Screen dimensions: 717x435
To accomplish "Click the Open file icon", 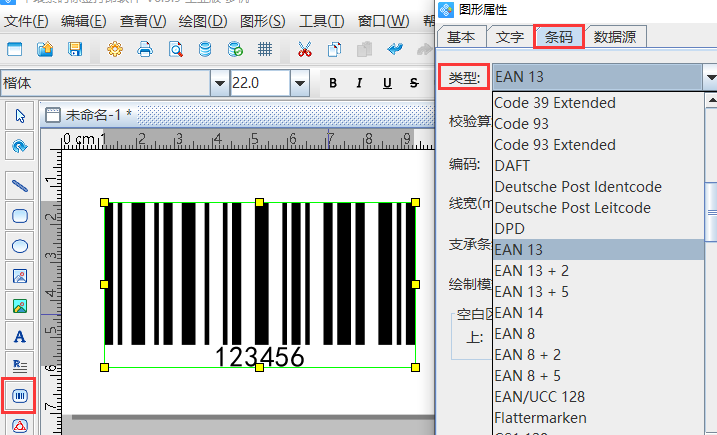I will click(45, 49).
